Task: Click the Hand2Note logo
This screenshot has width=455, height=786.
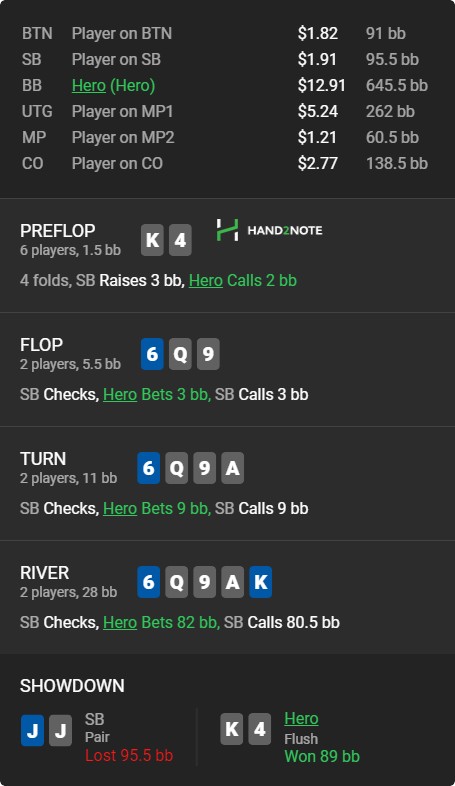Action: click(x=269, y=230)
